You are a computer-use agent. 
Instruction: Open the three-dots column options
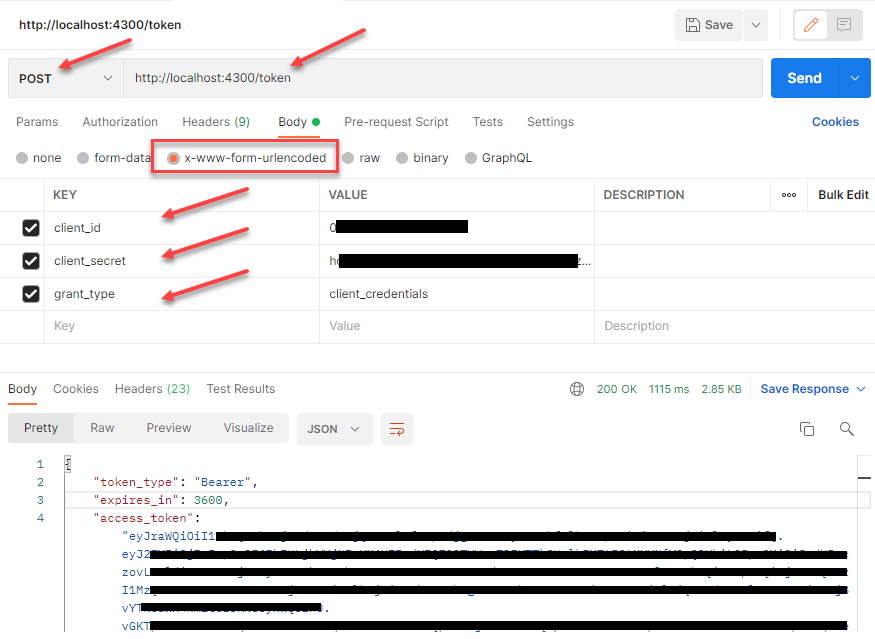pos(789,195)
